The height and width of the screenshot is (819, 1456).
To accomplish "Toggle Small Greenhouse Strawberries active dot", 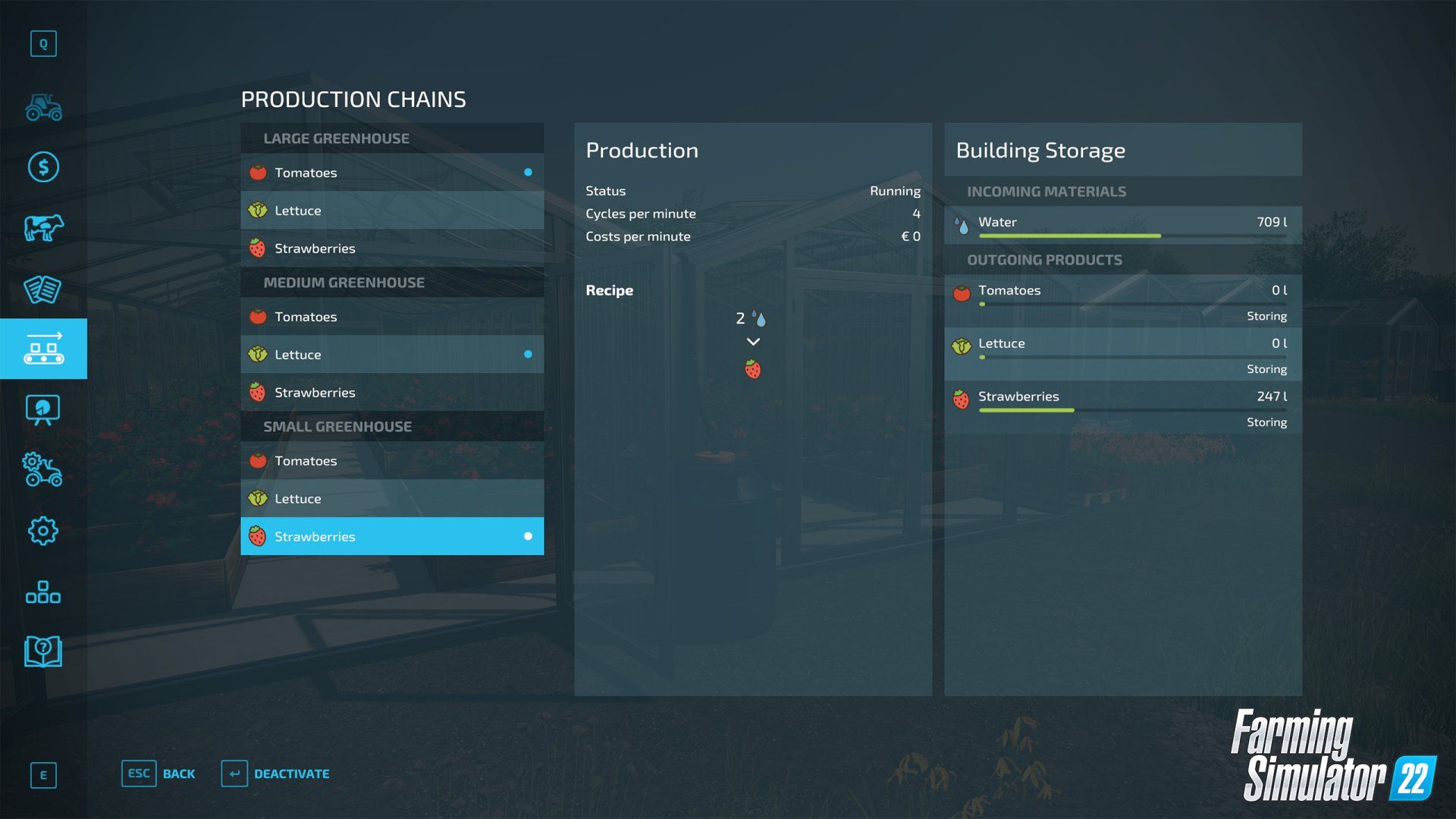I will [x=528, y=536].
